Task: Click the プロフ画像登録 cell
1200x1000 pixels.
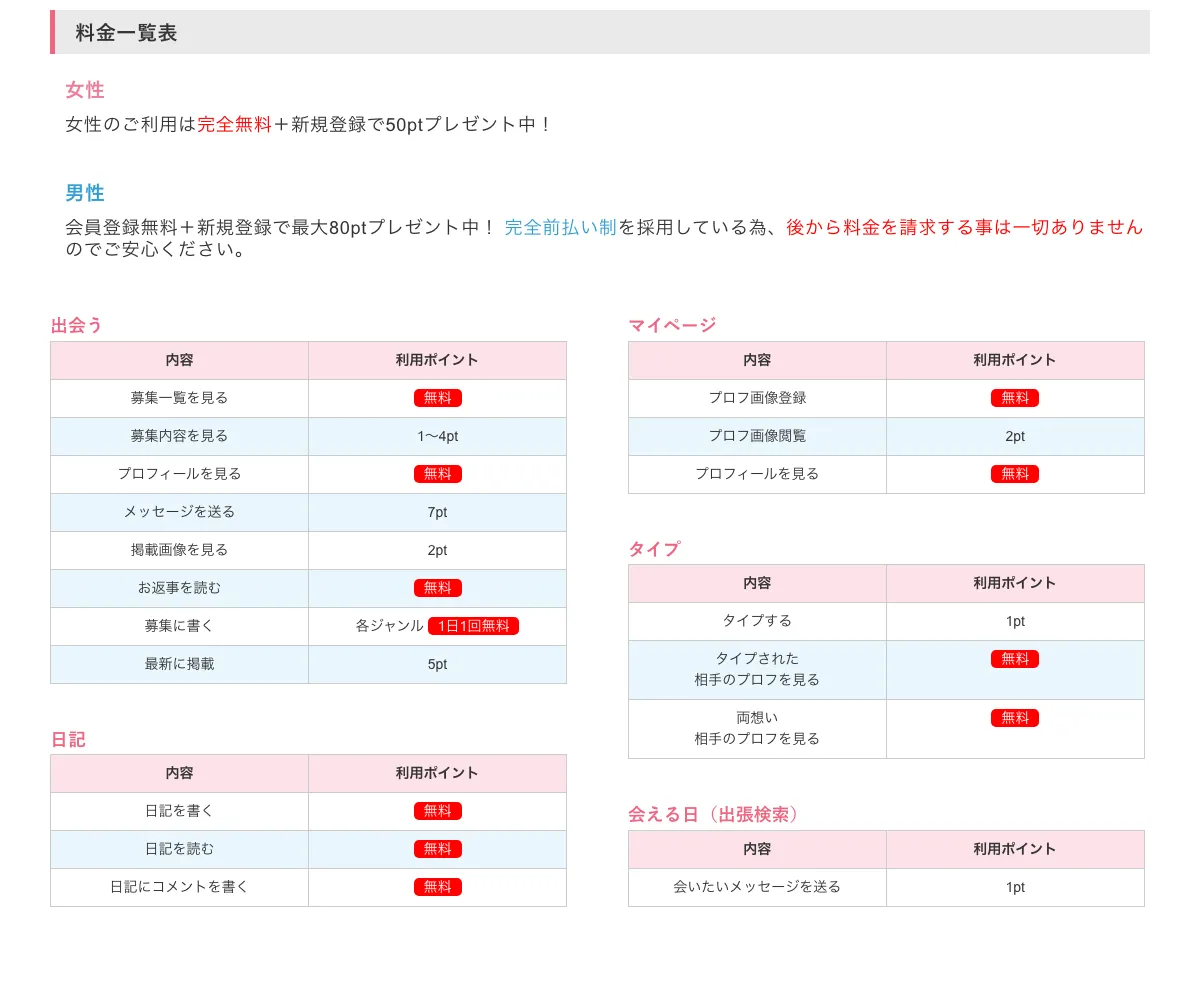Action: click(x=757, y=398)
